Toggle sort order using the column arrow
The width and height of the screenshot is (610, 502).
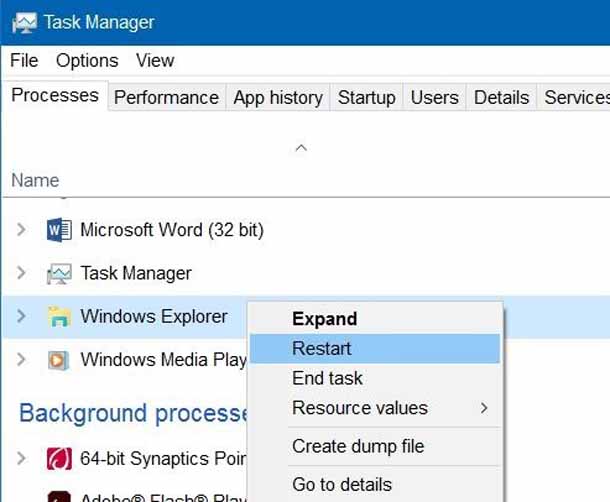tap(301, 148)
